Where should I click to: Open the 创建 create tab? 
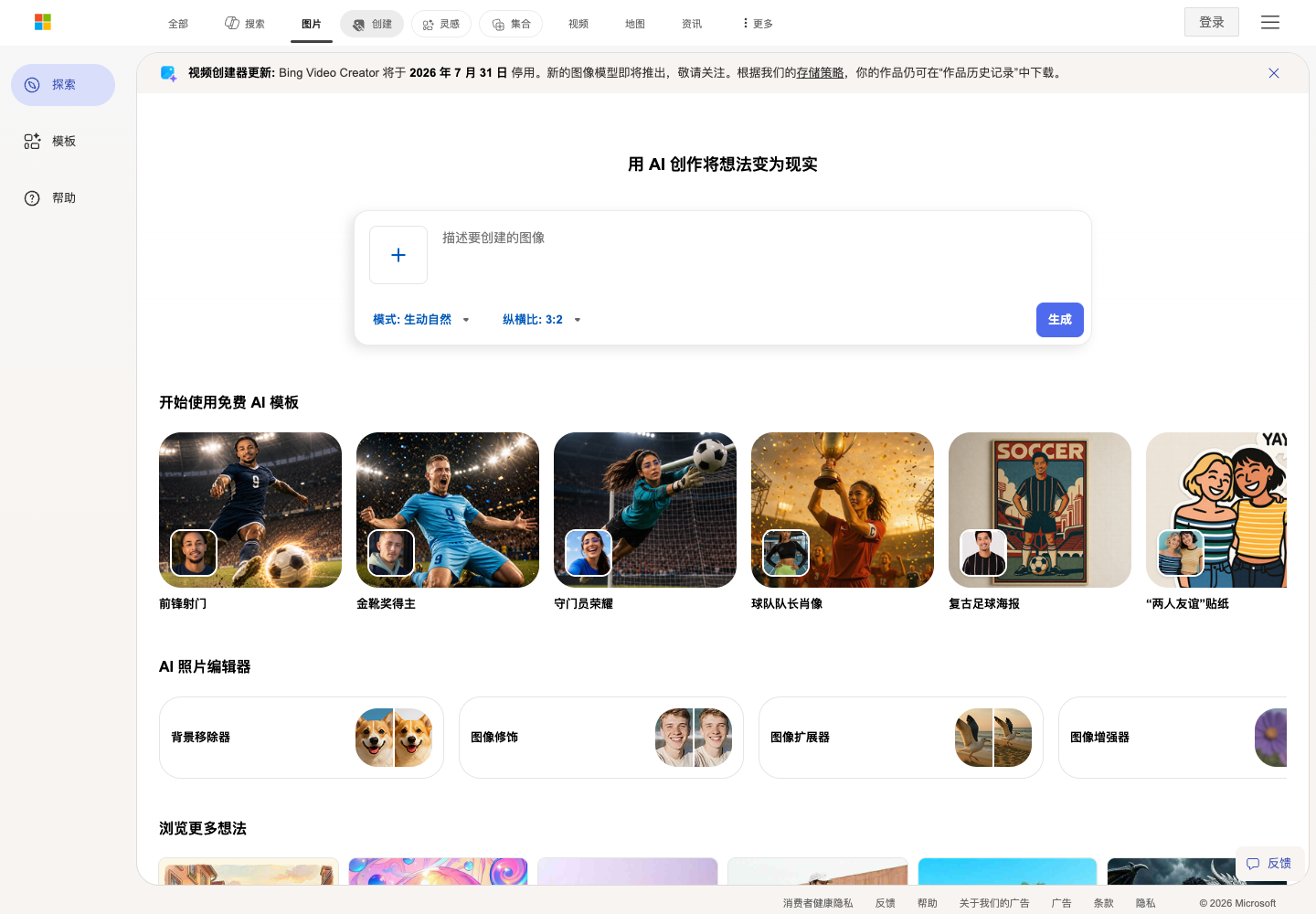372,24
